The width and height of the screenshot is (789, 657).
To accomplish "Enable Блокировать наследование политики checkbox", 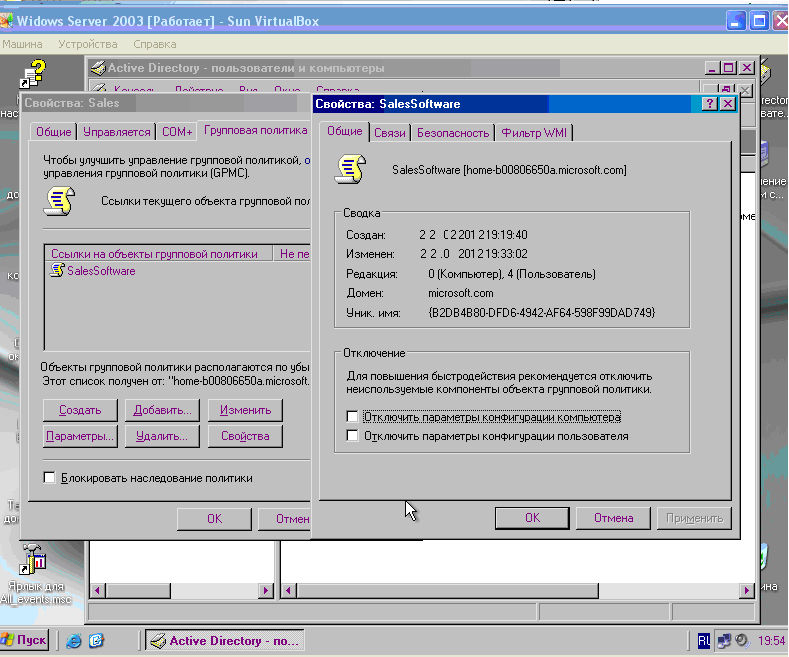I will [x=49, y=477].
